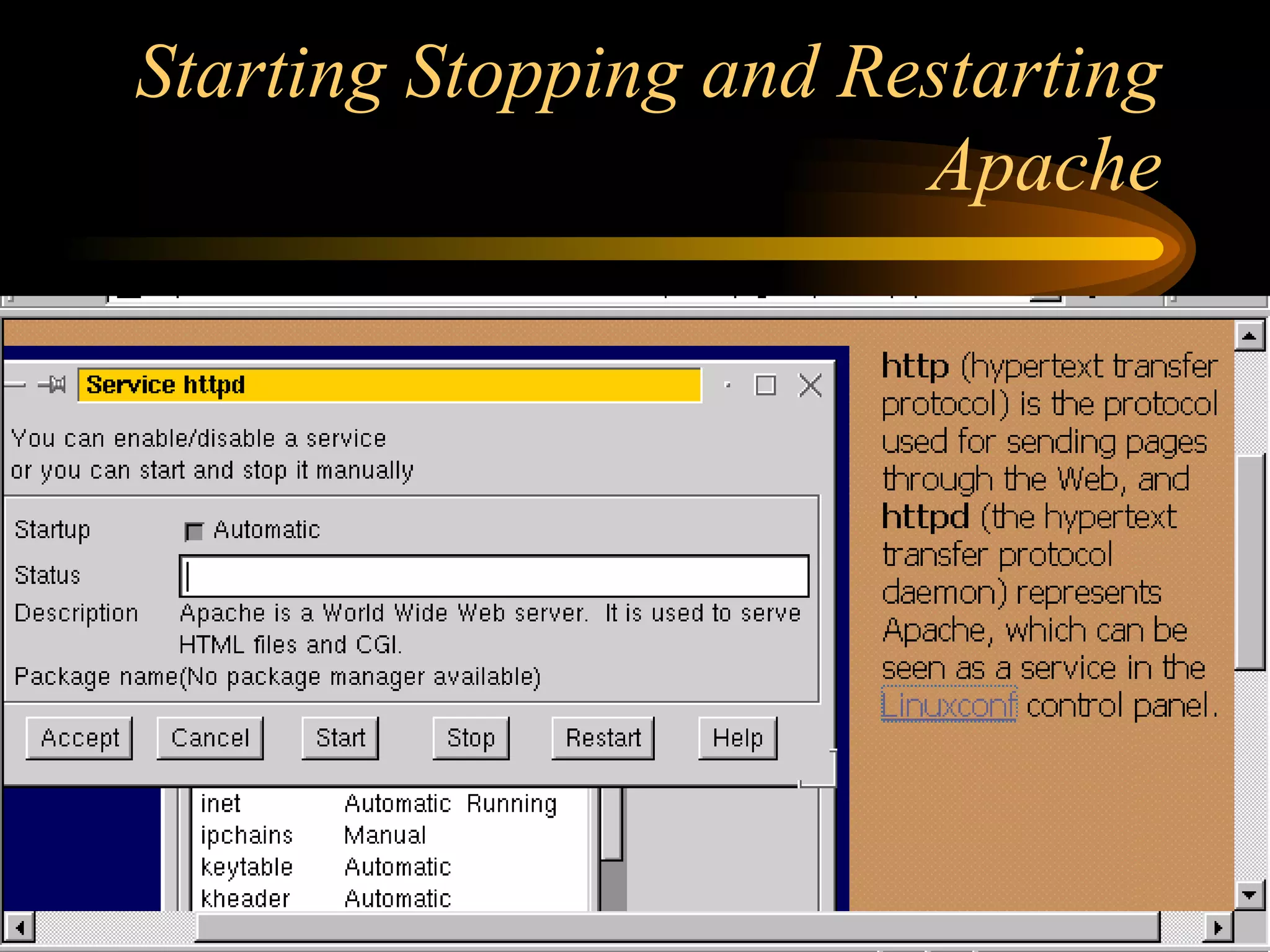Click the Startup label

point(53,531)
